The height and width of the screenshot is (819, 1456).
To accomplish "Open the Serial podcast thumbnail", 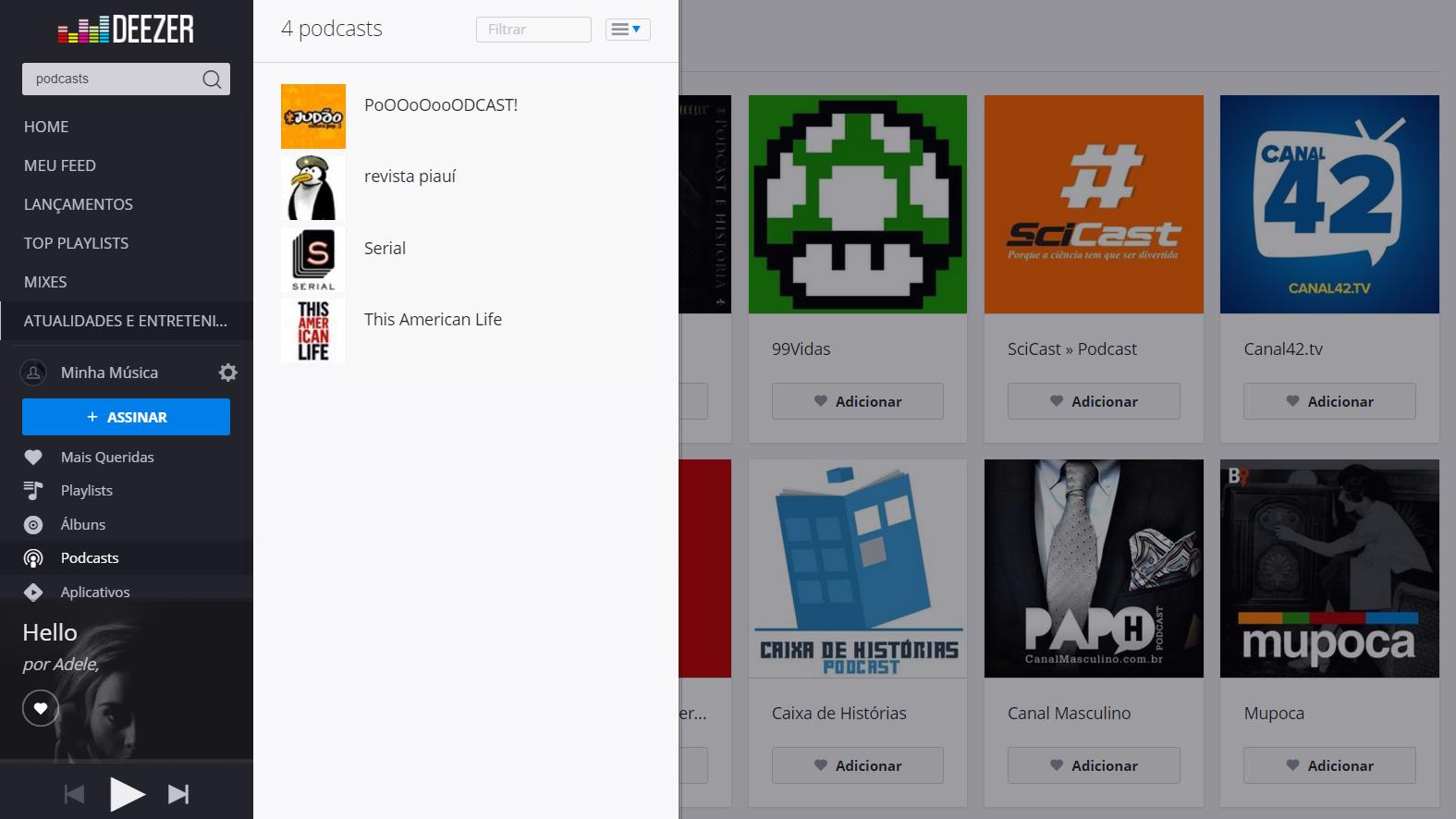I will pos(313,260).
